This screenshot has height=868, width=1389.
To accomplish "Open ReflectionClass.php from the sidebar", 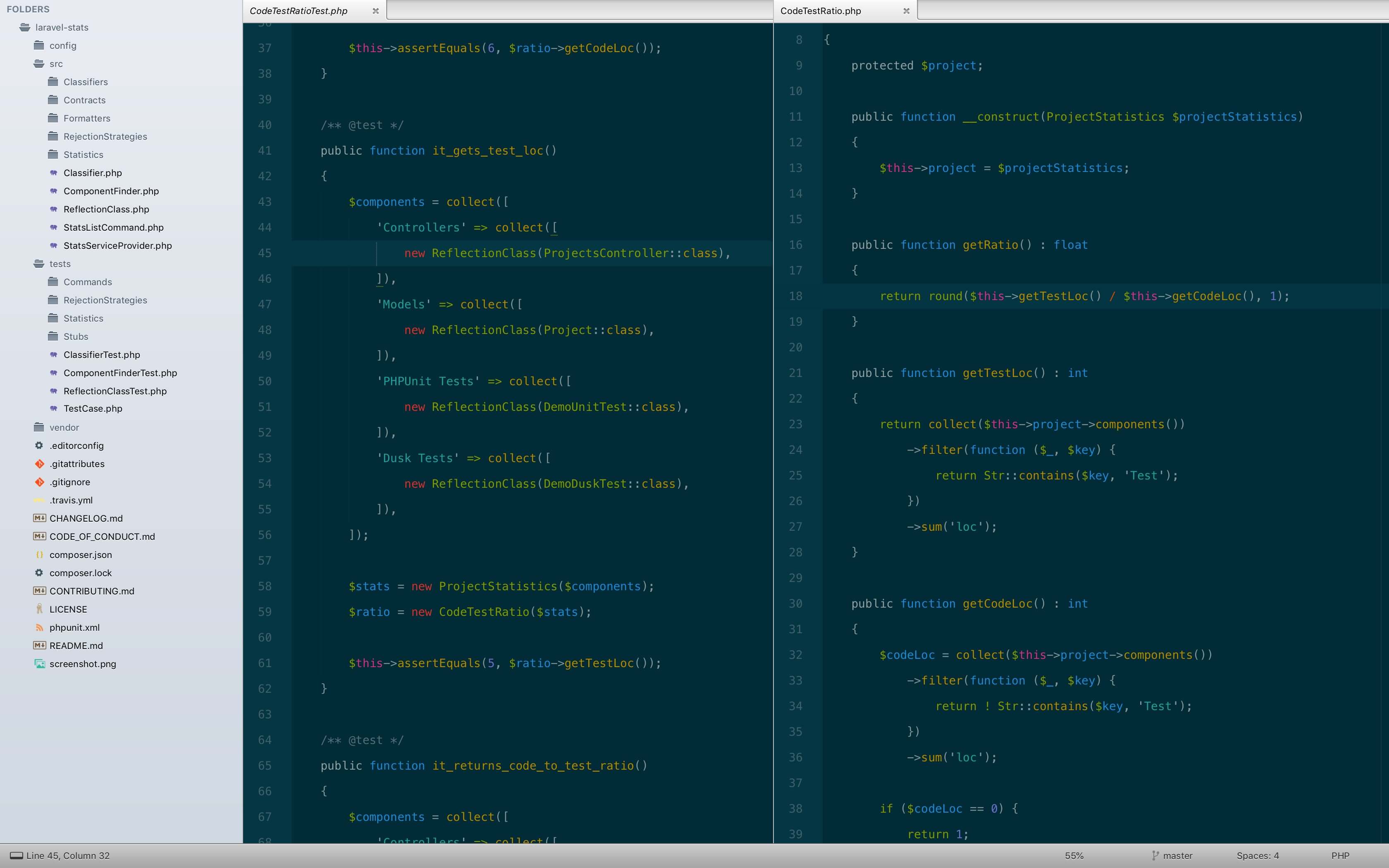I will [106, 210].
